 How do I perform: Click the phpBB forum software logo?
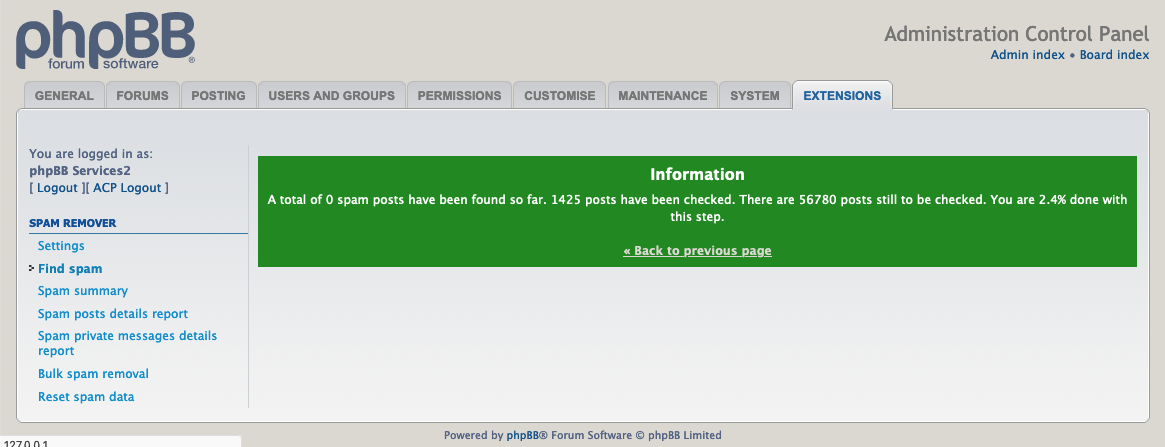pyautogui.click(x=106, y=42)
